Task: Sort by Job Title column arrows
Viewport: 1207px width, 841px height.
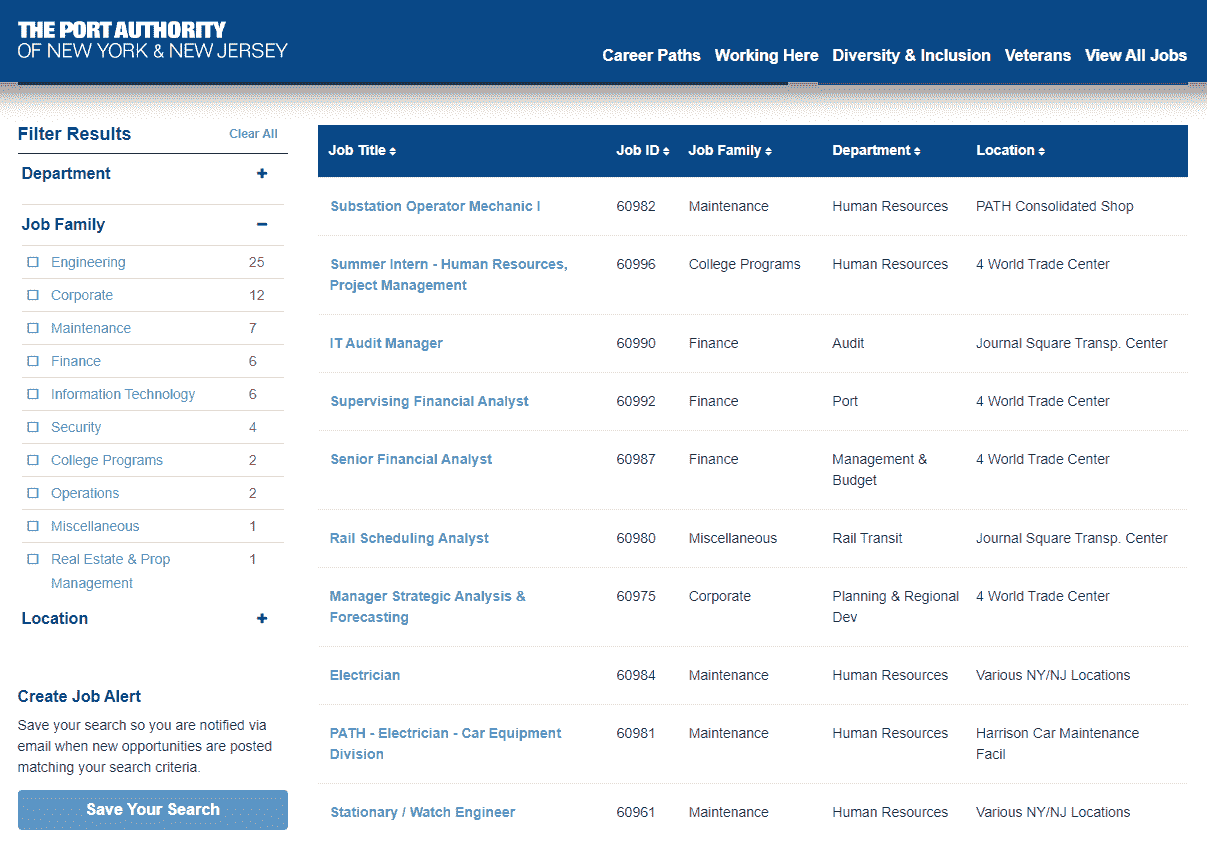Action: coord(393,151)
